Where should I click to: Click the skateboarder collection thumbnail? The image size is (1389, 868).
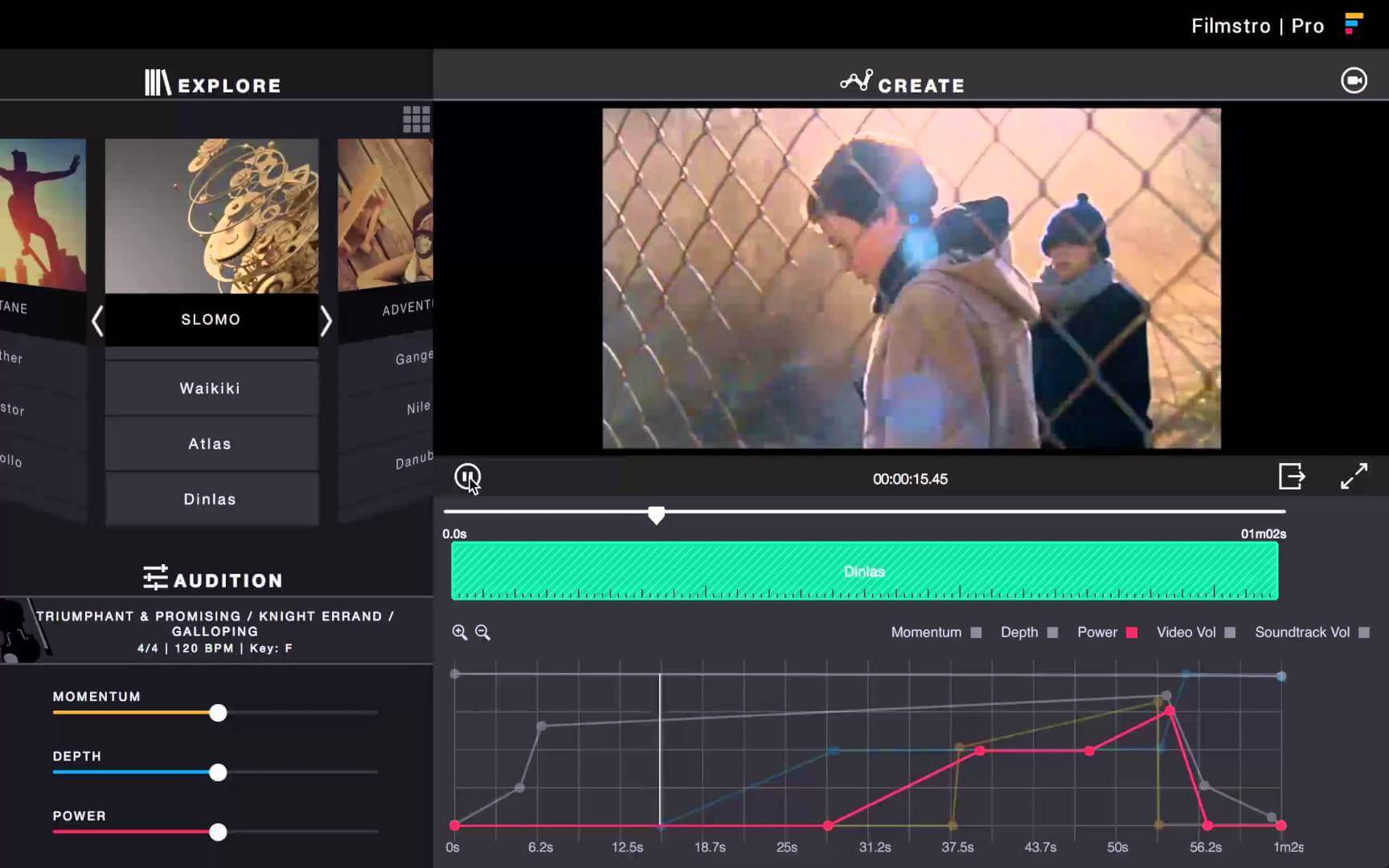[x=43, y=214]
